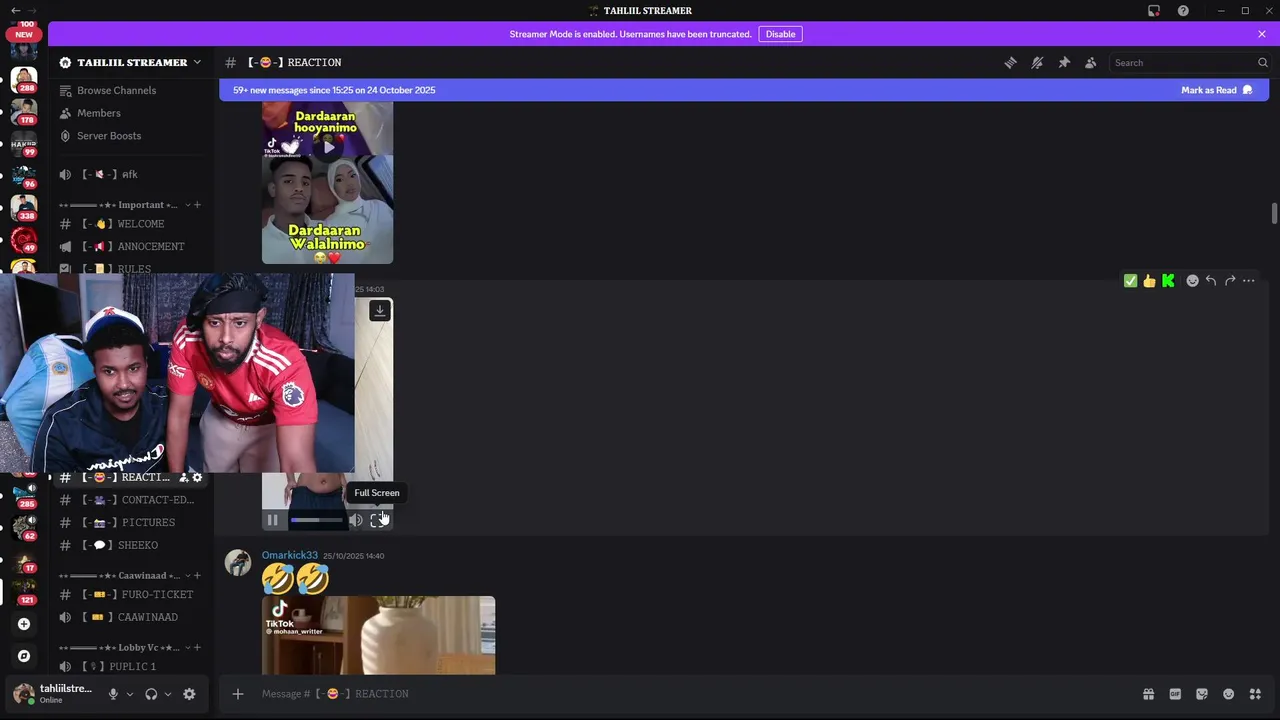
Task: Open pinned messages pin icon
Action: 1064,62
